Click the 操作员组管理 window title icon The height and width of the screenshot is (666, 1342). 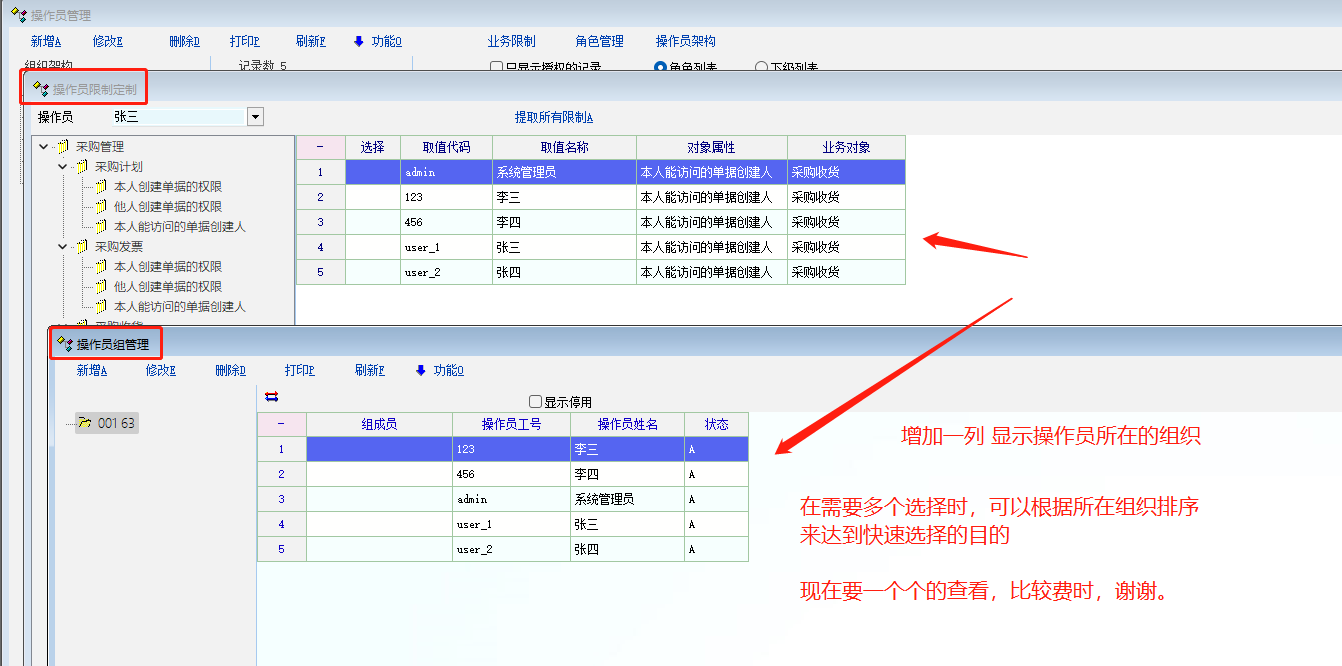[65, 344]
